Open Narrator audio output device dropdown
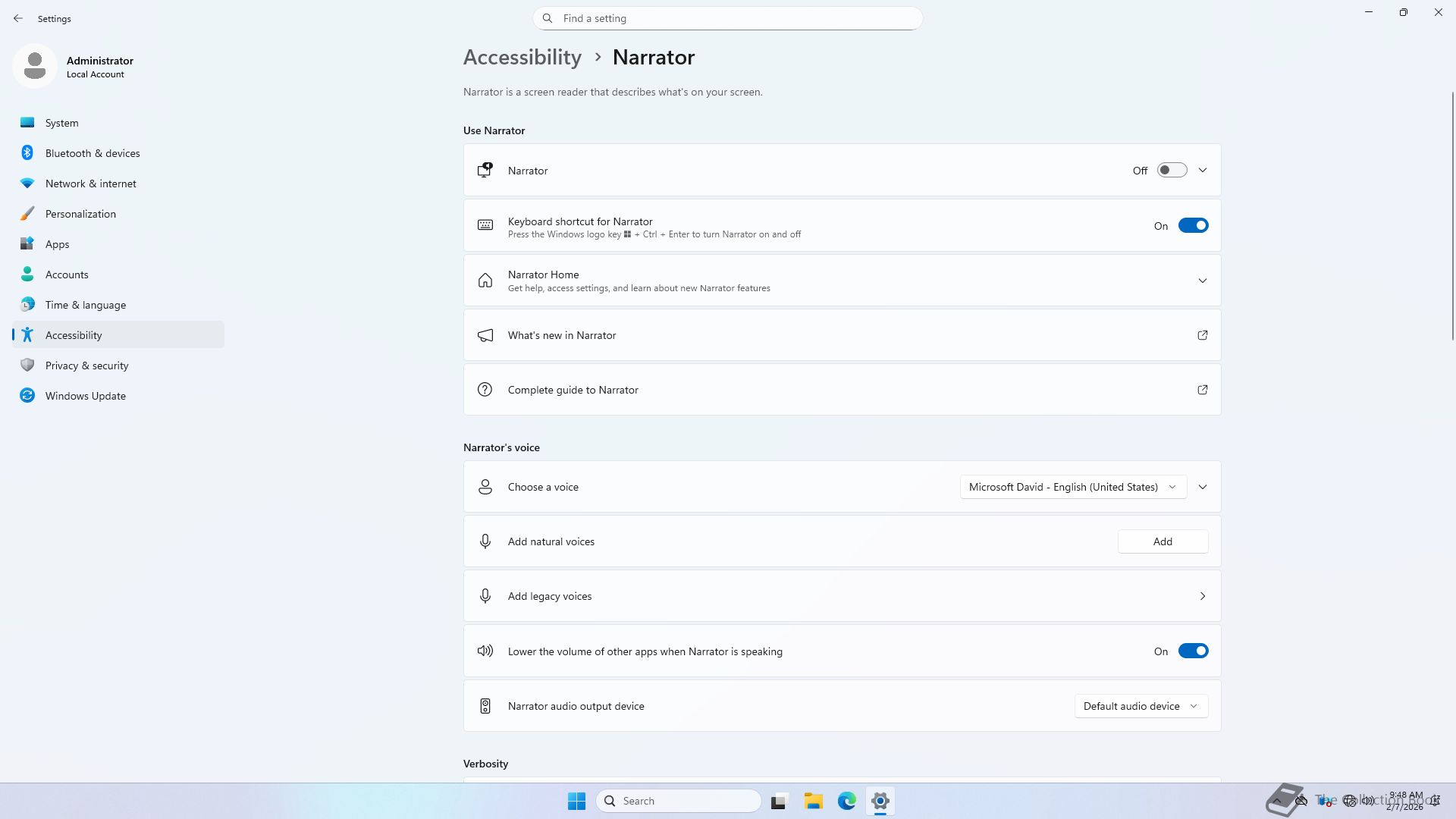This screenshot has height=819, width=1456. click(x=1141, y=706)
